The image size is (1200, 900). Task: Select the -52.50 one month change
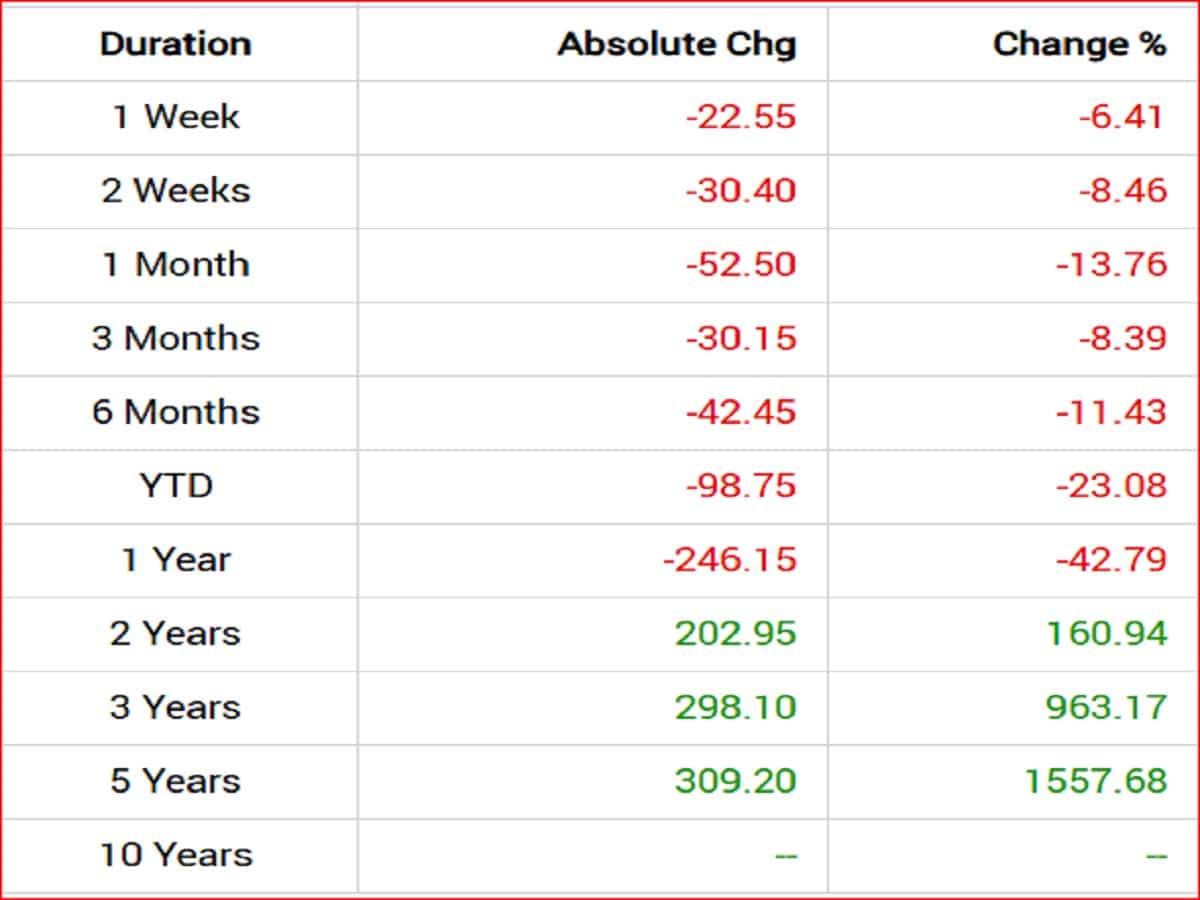(740, 264)
